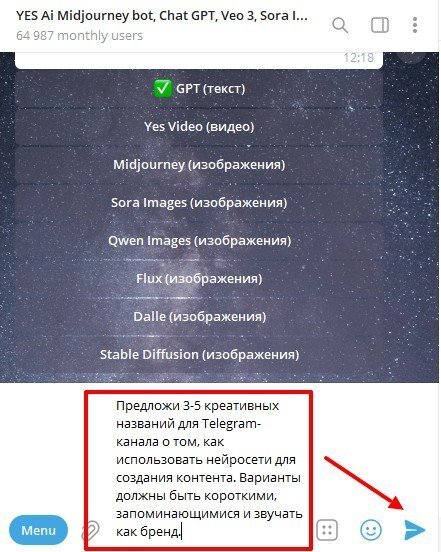
Task: Pick Sora Images (изображения)
Action: pos(199,203)
